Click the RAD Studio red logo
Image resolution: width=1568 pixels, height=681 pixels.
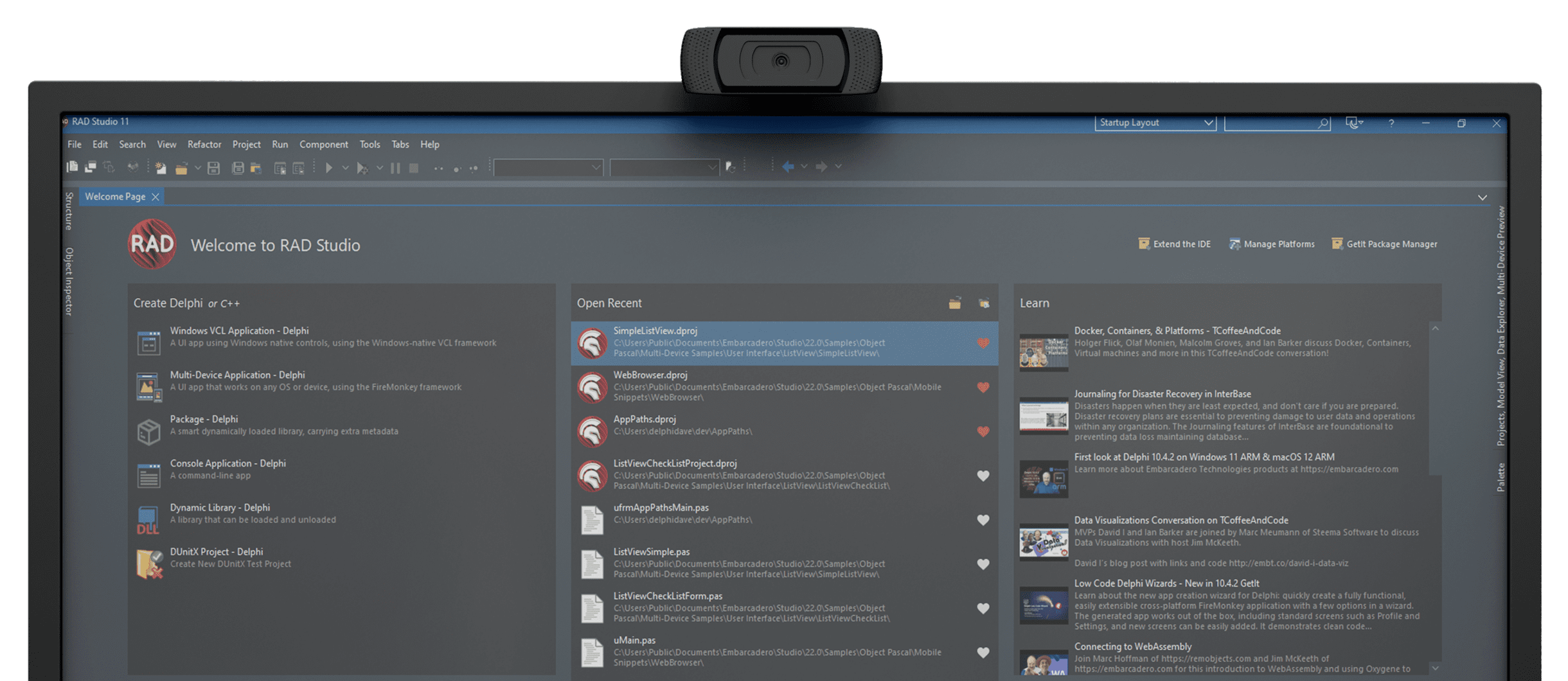coord(152,244)
